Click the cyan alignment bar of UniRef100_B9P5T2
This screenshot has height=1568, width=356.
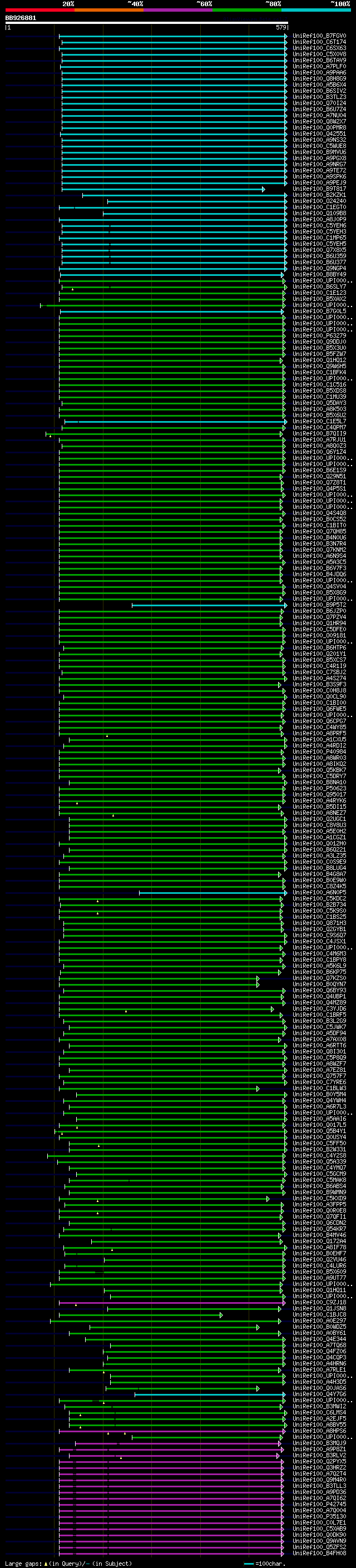[x=209, y=606]
